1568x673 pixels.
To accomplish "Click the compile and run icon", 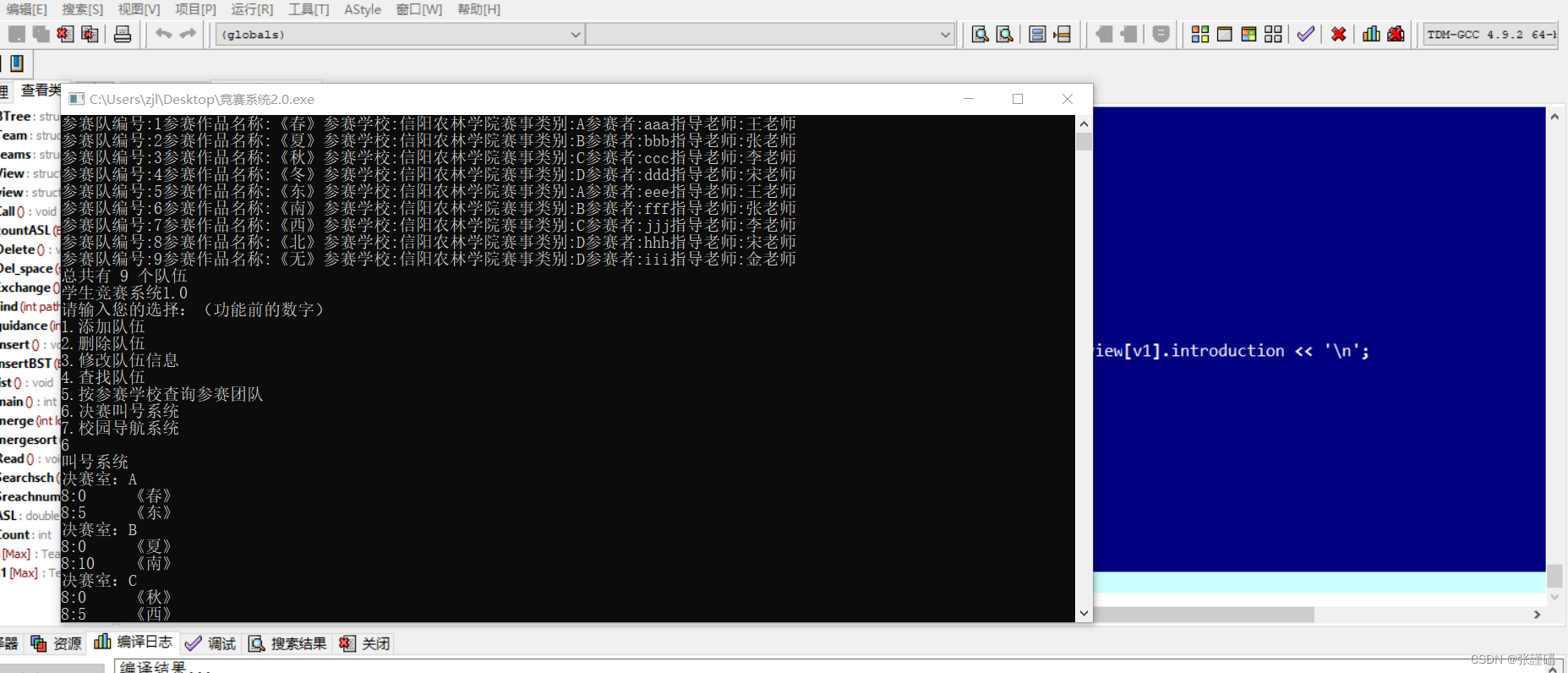I will (1248, 34).
